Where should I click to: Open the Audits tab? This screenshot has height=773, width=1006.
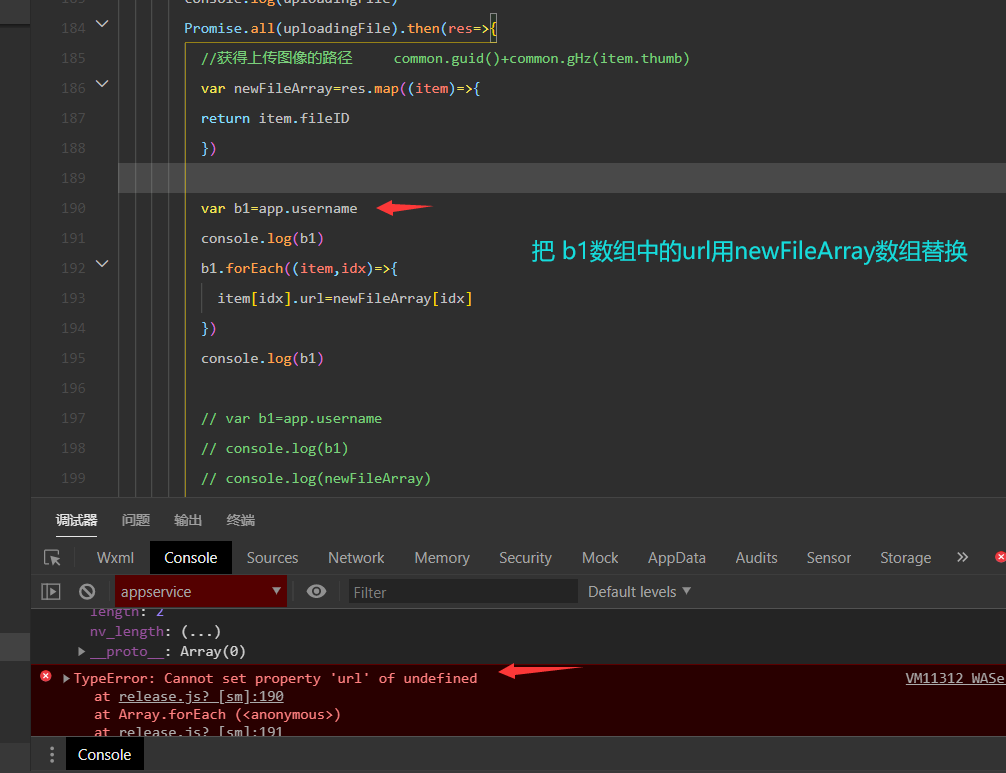756,557
